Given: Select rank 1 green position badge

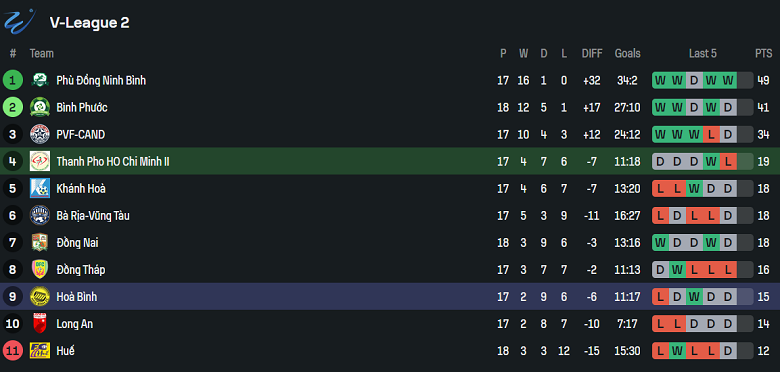Looking at the screenshot, I should (x=12, y=80).
